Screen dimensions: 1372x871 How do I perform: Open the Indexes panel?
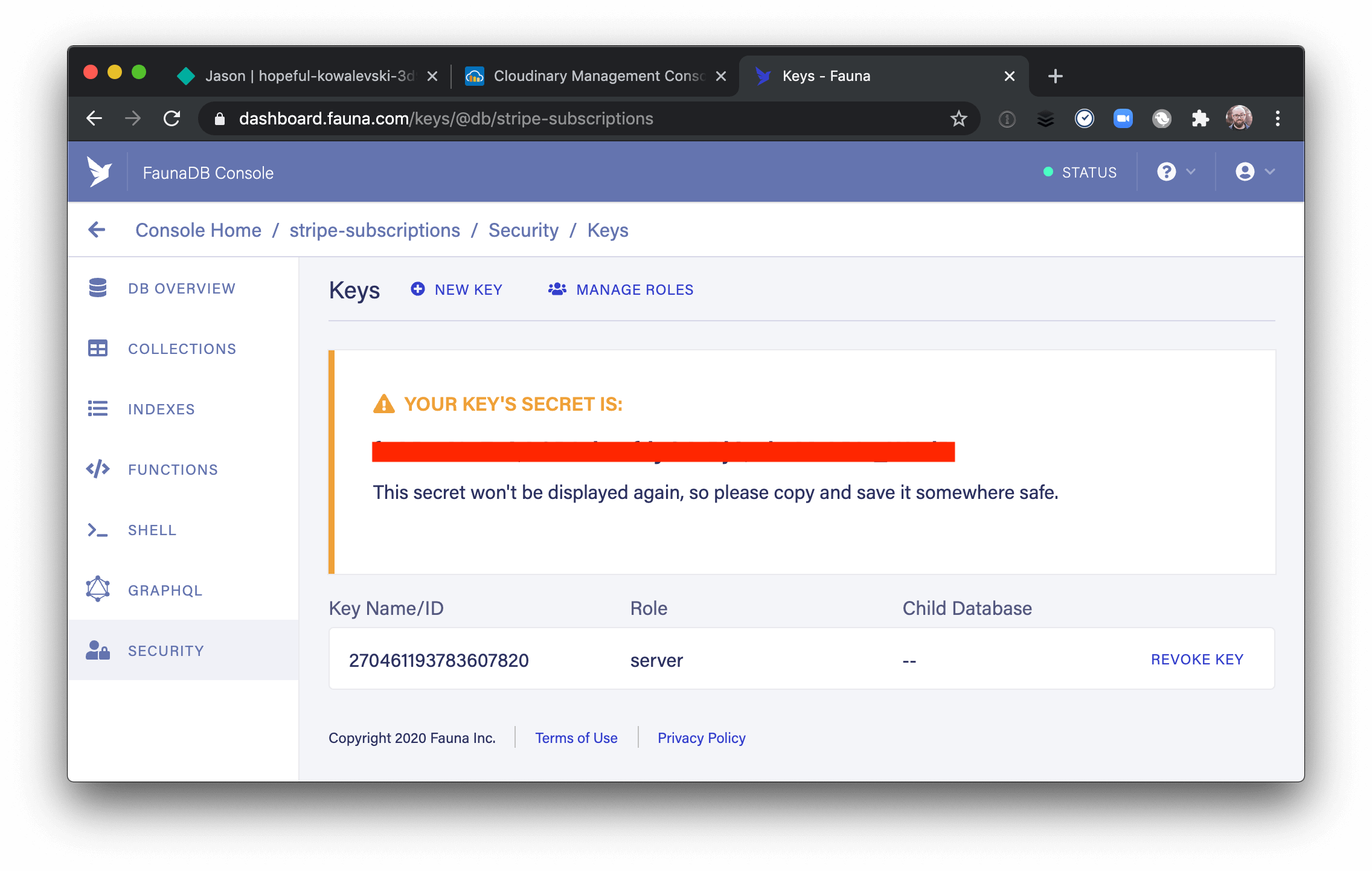click(x=161, y=409)
